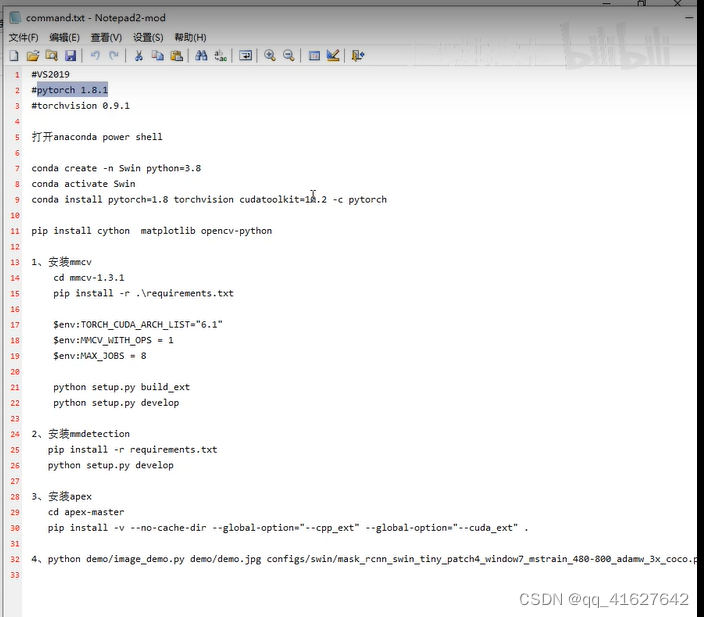Redo the last undone edit
Image resolution: width=704 pixels, height=617 pixels.
[x=114, y=56]
